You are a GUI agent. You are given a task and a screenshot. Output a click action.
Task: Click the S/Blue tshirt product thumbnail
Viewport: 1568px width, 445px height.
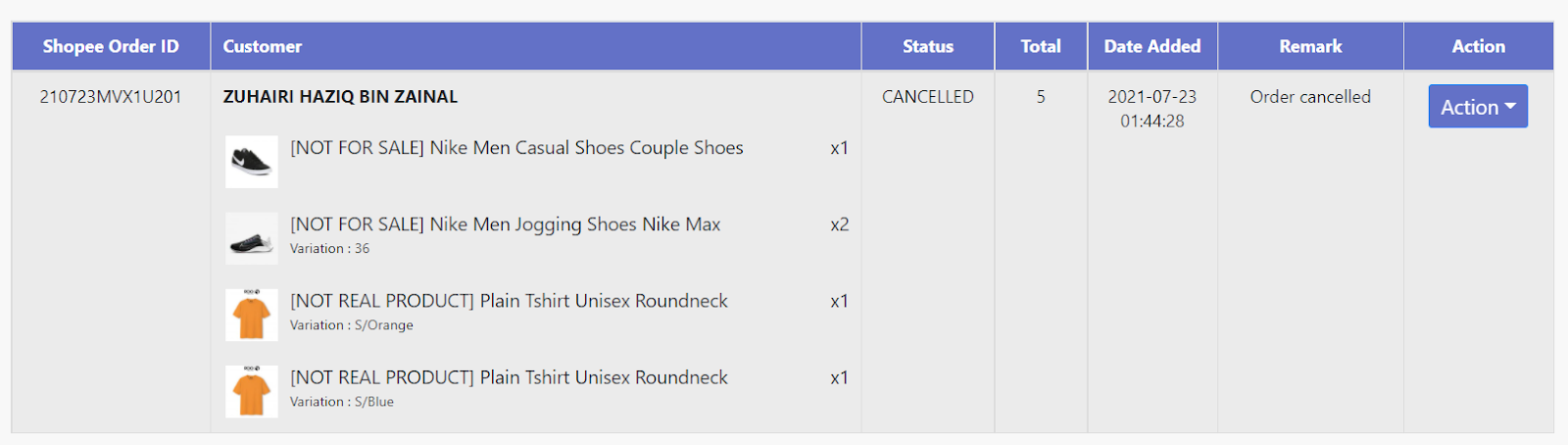coord(252,391)
